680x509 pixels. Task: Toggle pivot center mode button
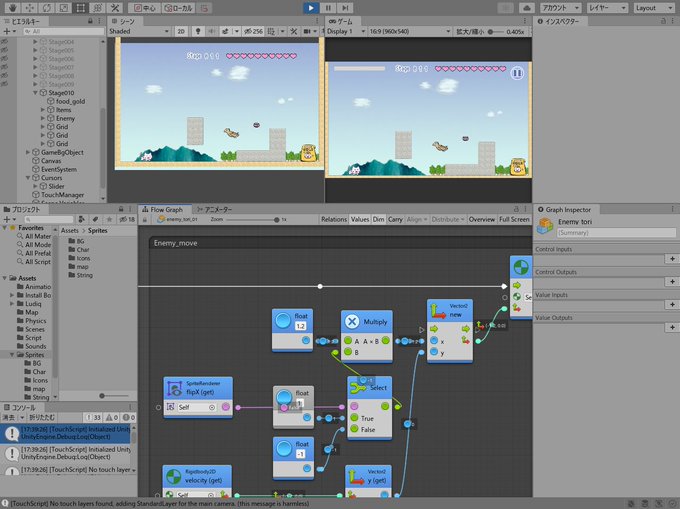145,8
